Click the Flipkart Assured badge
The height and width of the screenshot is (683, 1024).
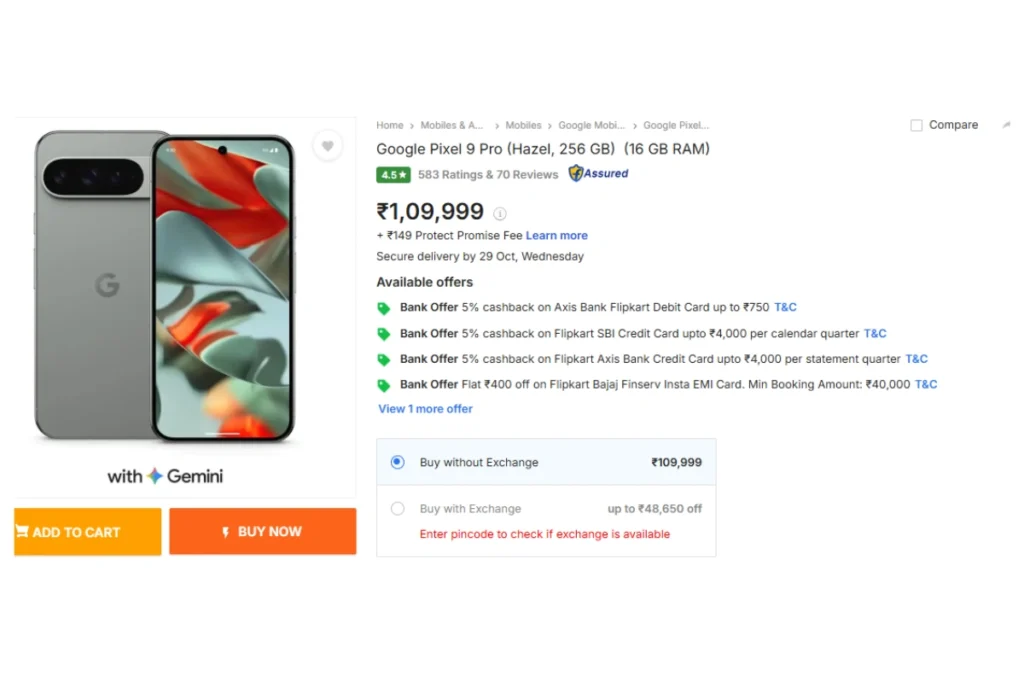pos(599,173)
